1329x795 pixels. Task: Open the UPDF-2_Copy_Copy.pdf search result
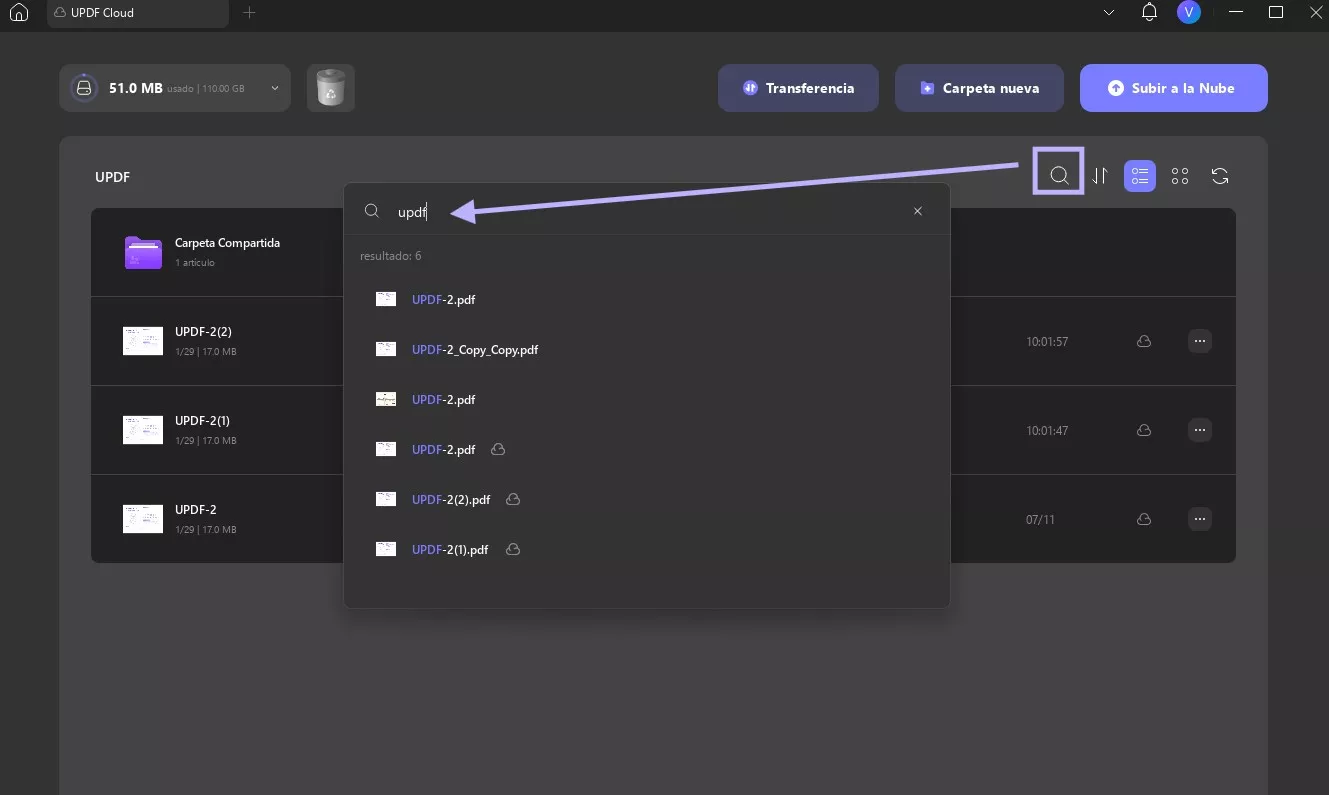(x=646, y=350)
